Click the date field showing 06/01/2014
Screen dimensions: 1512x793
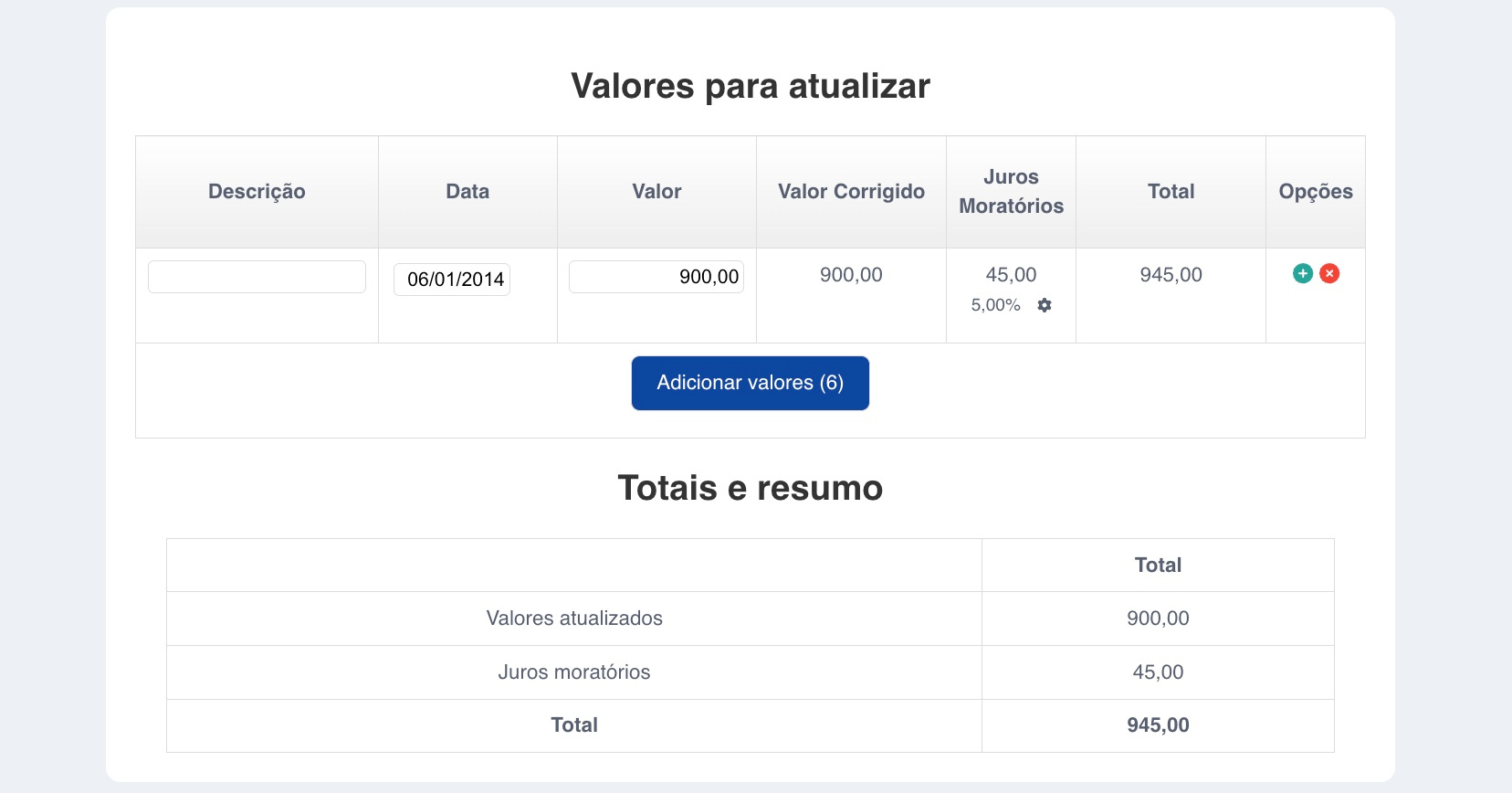click(x=452, y=280)
